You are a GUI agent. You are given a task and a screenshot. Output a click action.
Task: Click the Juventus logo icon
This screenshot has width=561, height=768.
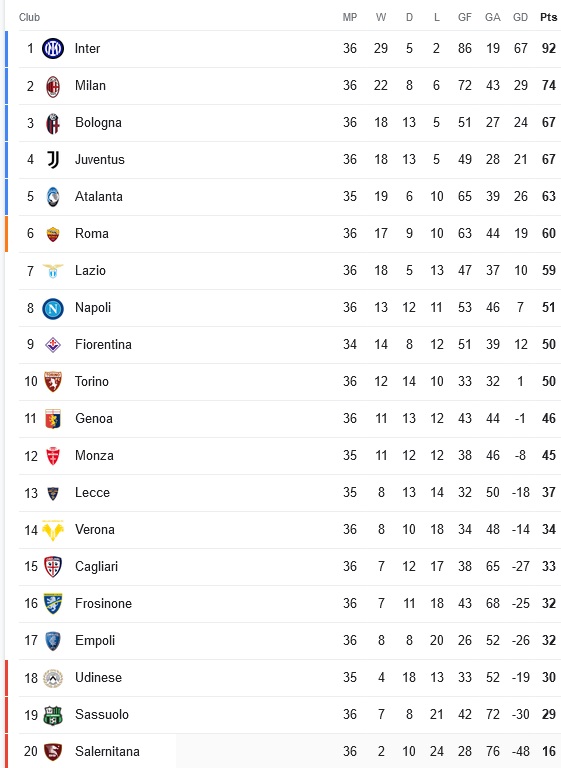click(x=53, y=160)
